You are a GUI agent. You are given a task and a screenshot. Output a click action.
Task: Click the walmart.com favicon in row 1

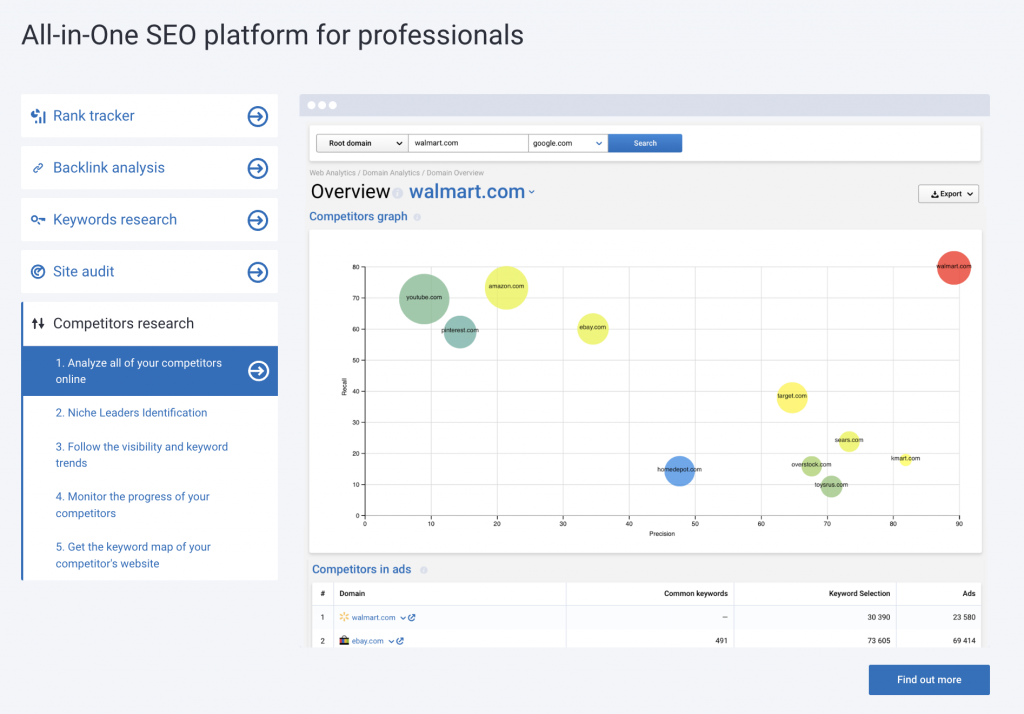344,617
